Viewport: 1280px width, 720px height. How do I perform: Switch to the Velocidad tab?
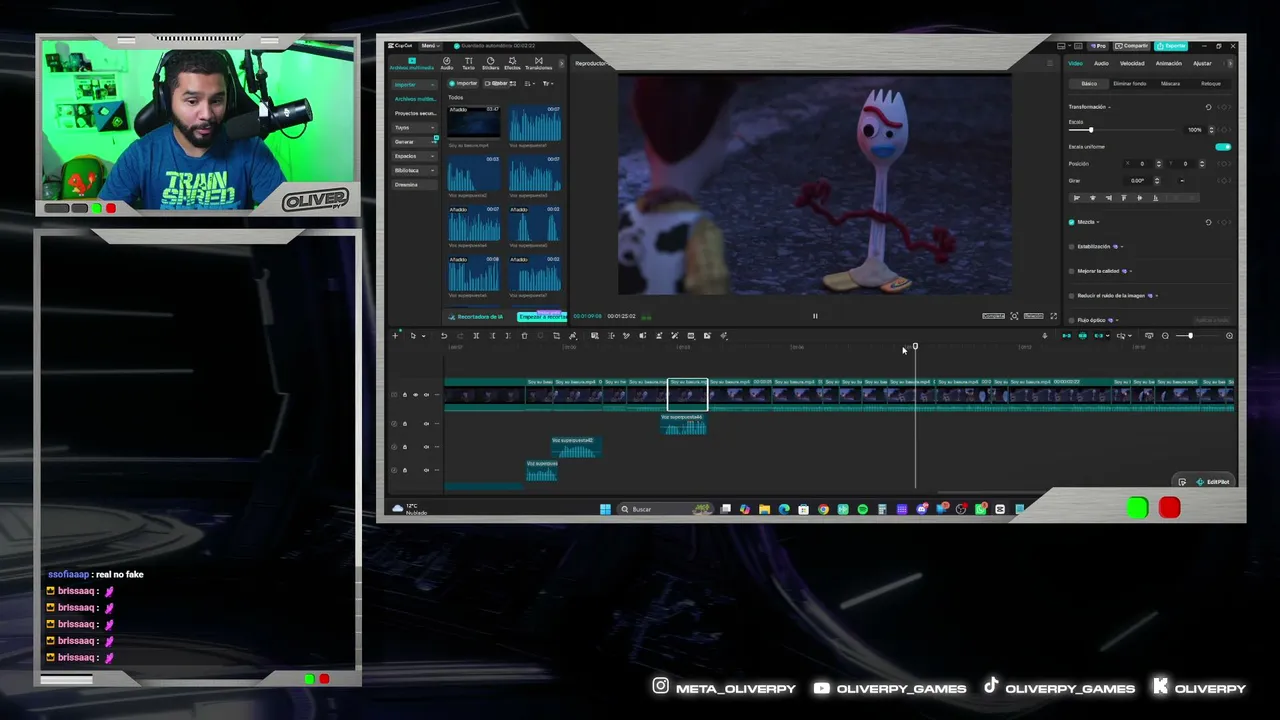(1132, 63)
